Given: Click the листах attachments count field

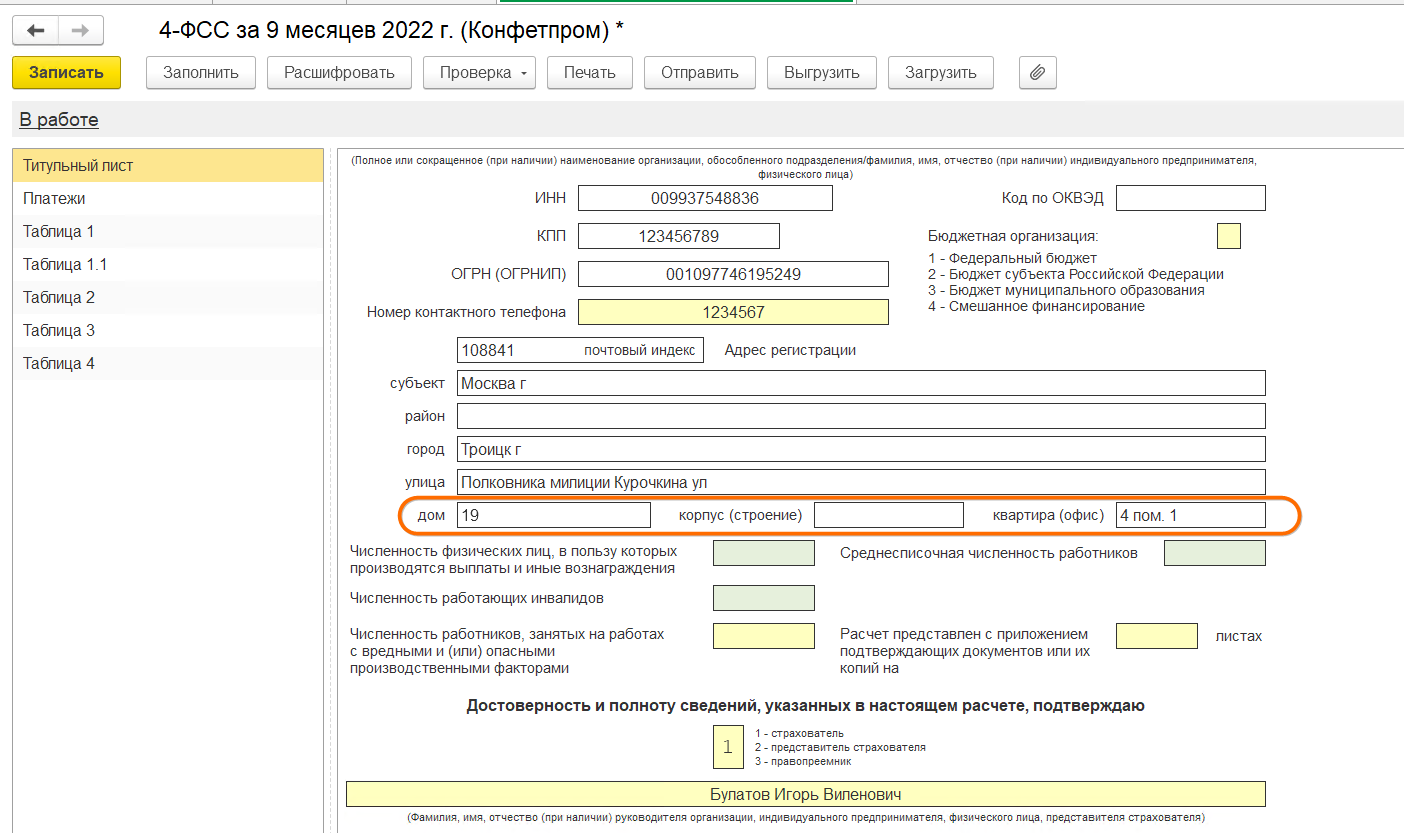Looking at the screenshot, I should click(1157, 636).
